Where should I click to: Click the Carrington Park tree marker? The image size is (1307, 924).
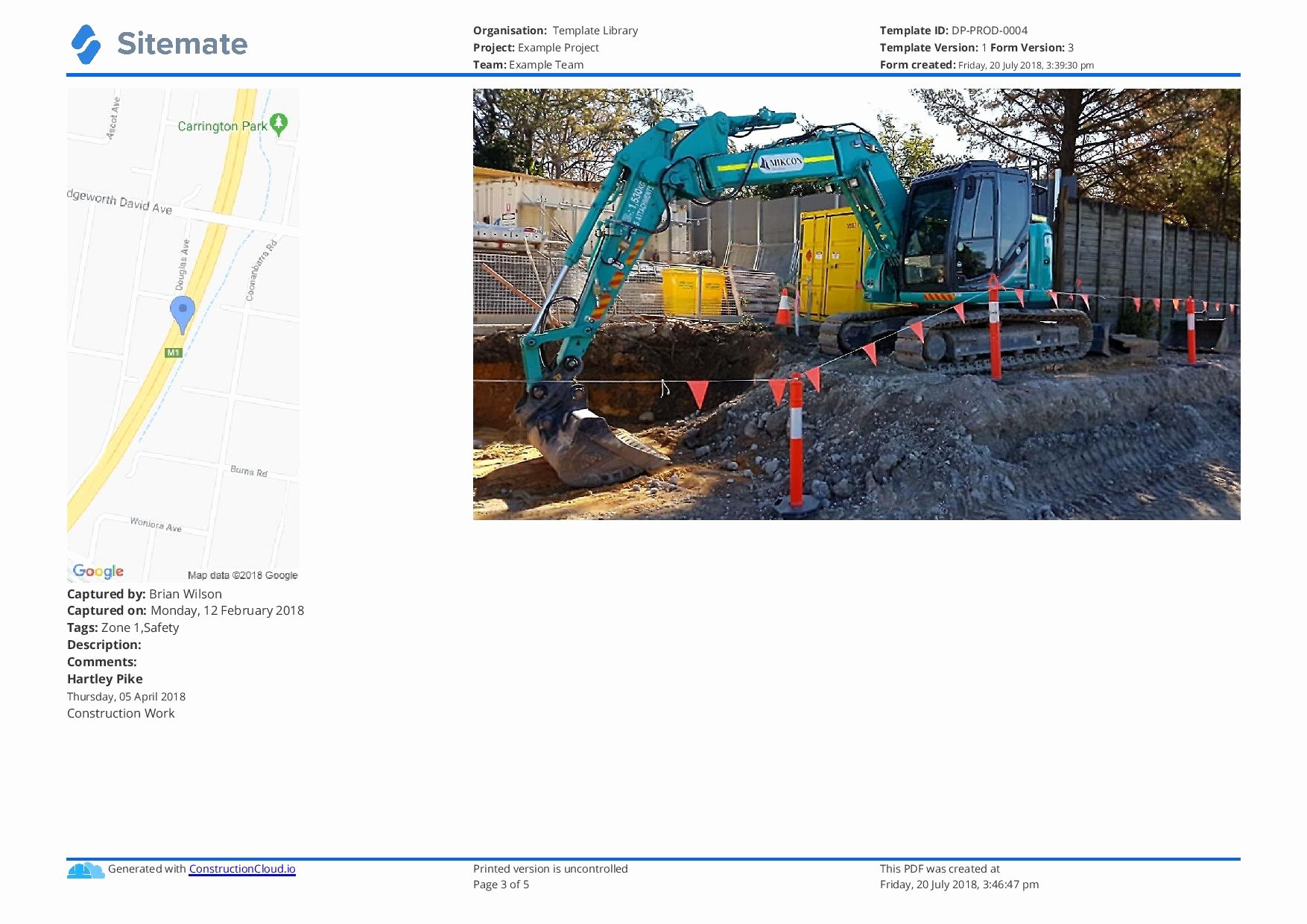279,124
